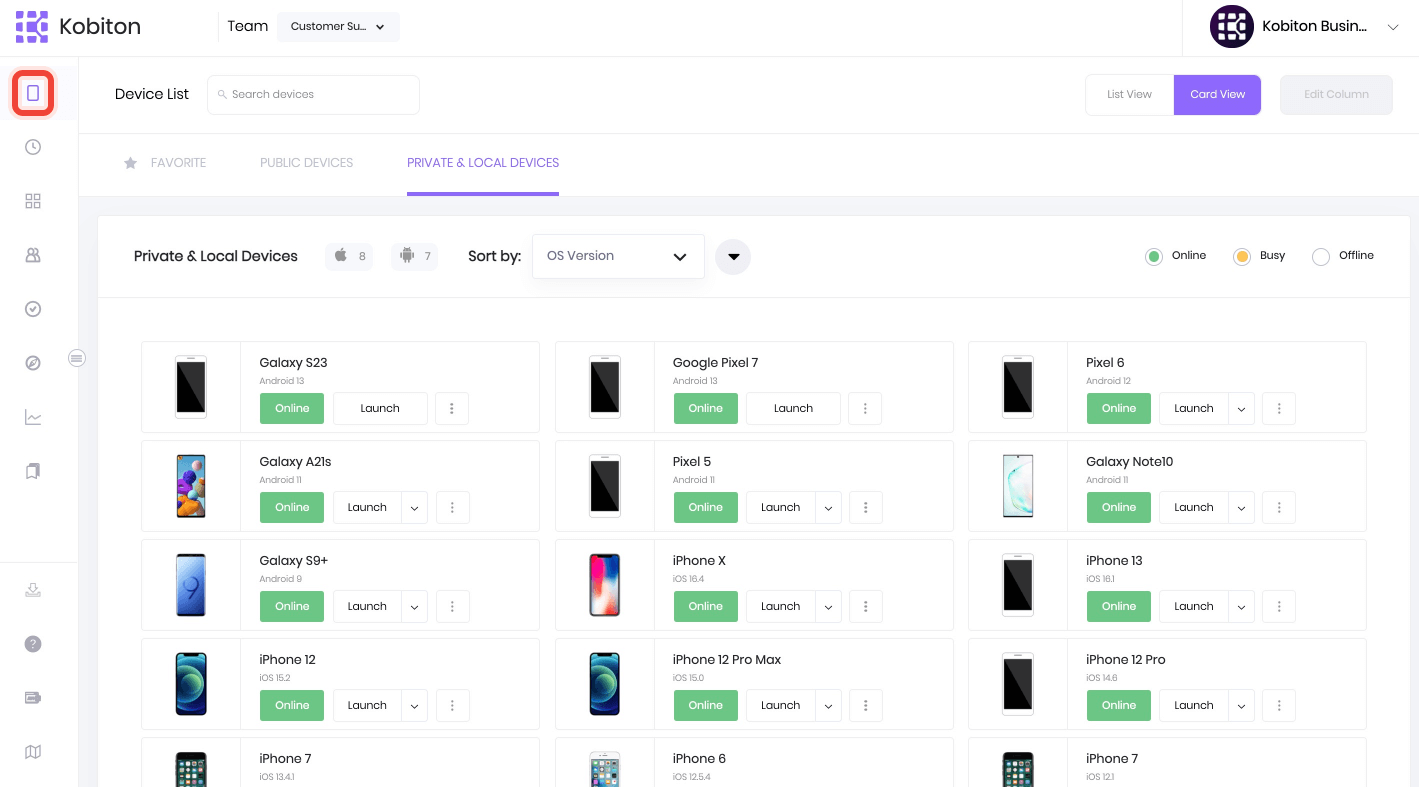
Task: Click the Galaxy S9+ device name
Action: [294, 561]
